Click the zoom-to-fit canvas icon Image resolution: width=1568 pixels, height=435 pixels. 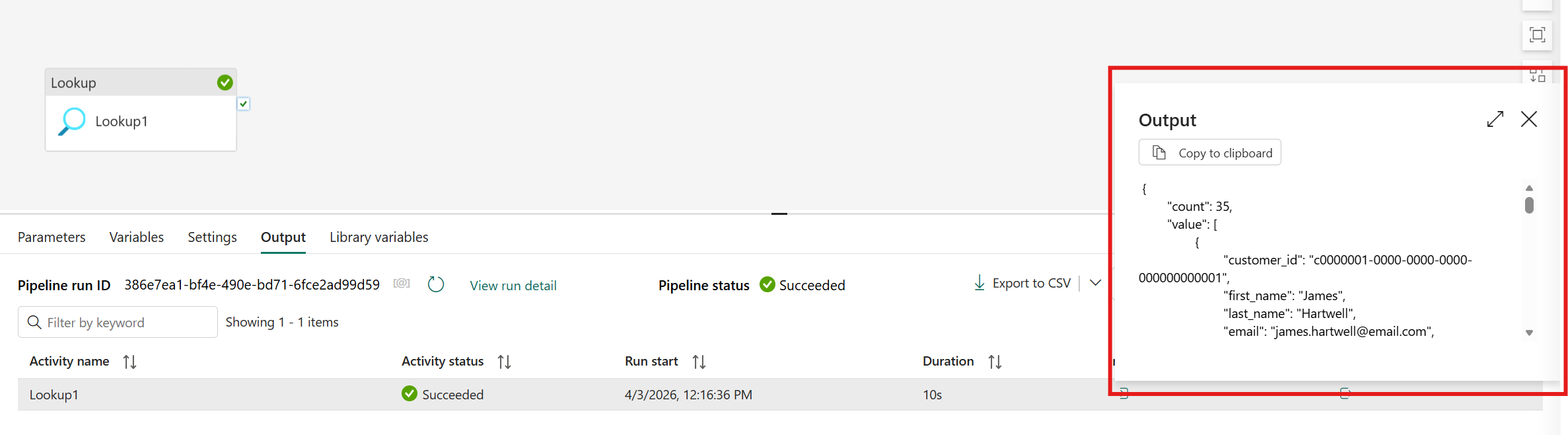click(x=1537, y=35)
